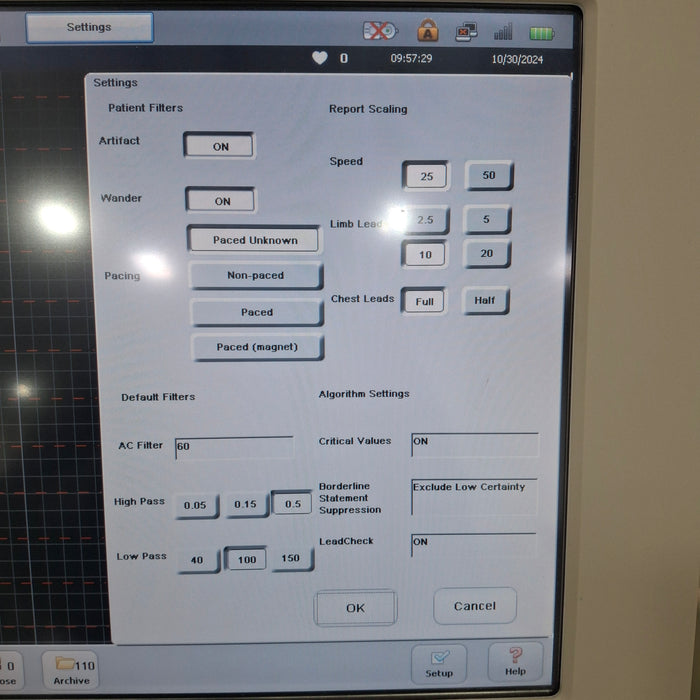Open the LeadCheck ON field
Image resolution: width=700 pixels, height=700 pixels.
(473, 545)
